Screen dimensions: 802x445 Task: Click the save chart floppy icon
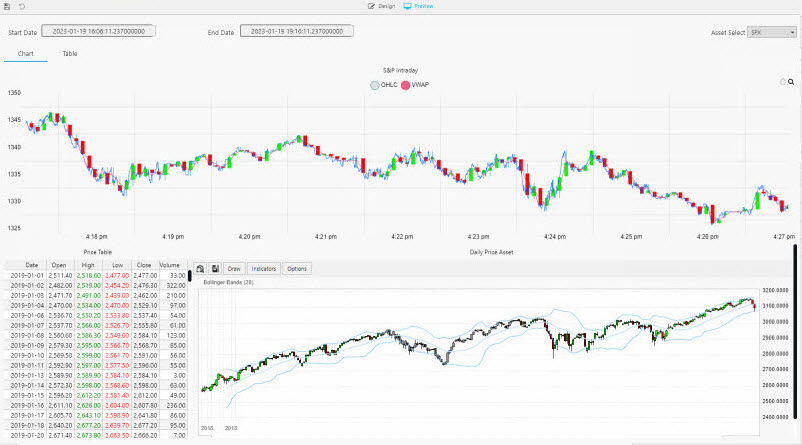click(x=214, y=269)
